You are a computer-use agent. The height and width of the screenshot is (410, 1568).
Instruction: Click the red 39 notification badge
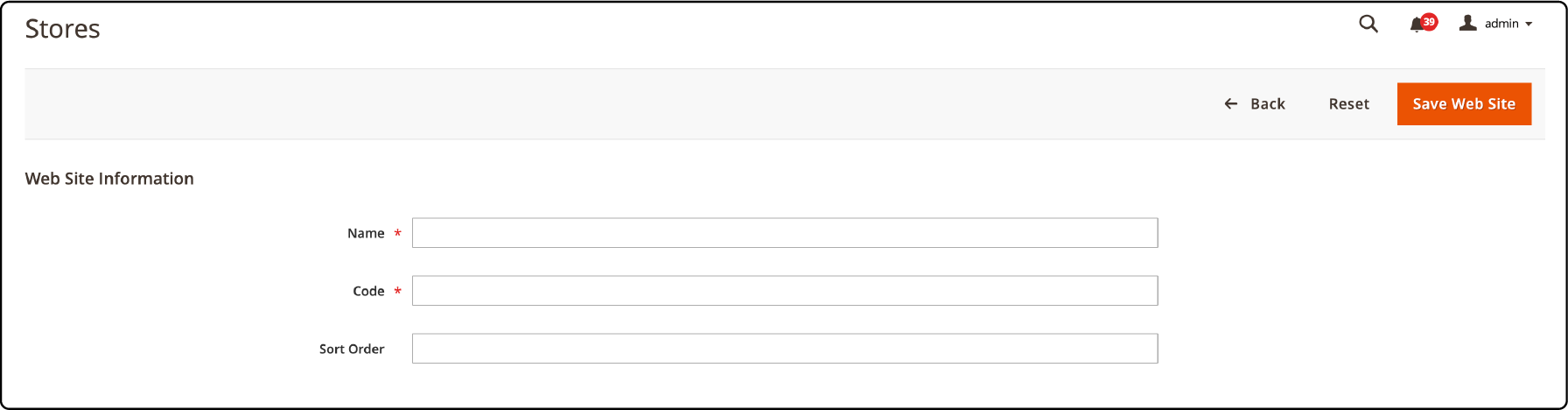point(1429,22)
